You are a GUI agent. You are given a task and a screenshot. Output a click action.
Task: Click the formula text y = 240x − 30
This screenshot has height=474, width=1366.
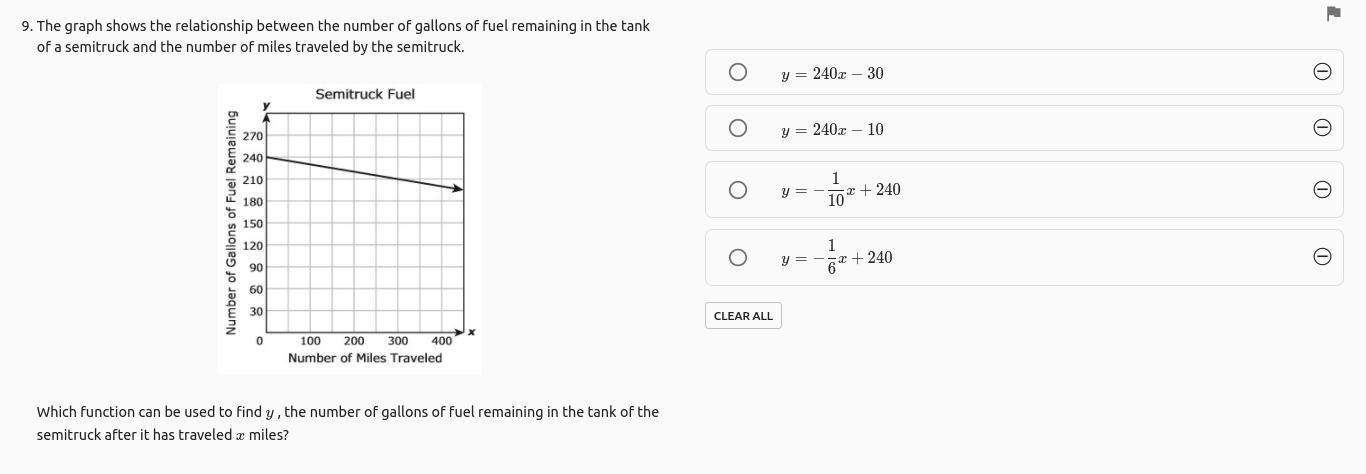tap(832, 74)
